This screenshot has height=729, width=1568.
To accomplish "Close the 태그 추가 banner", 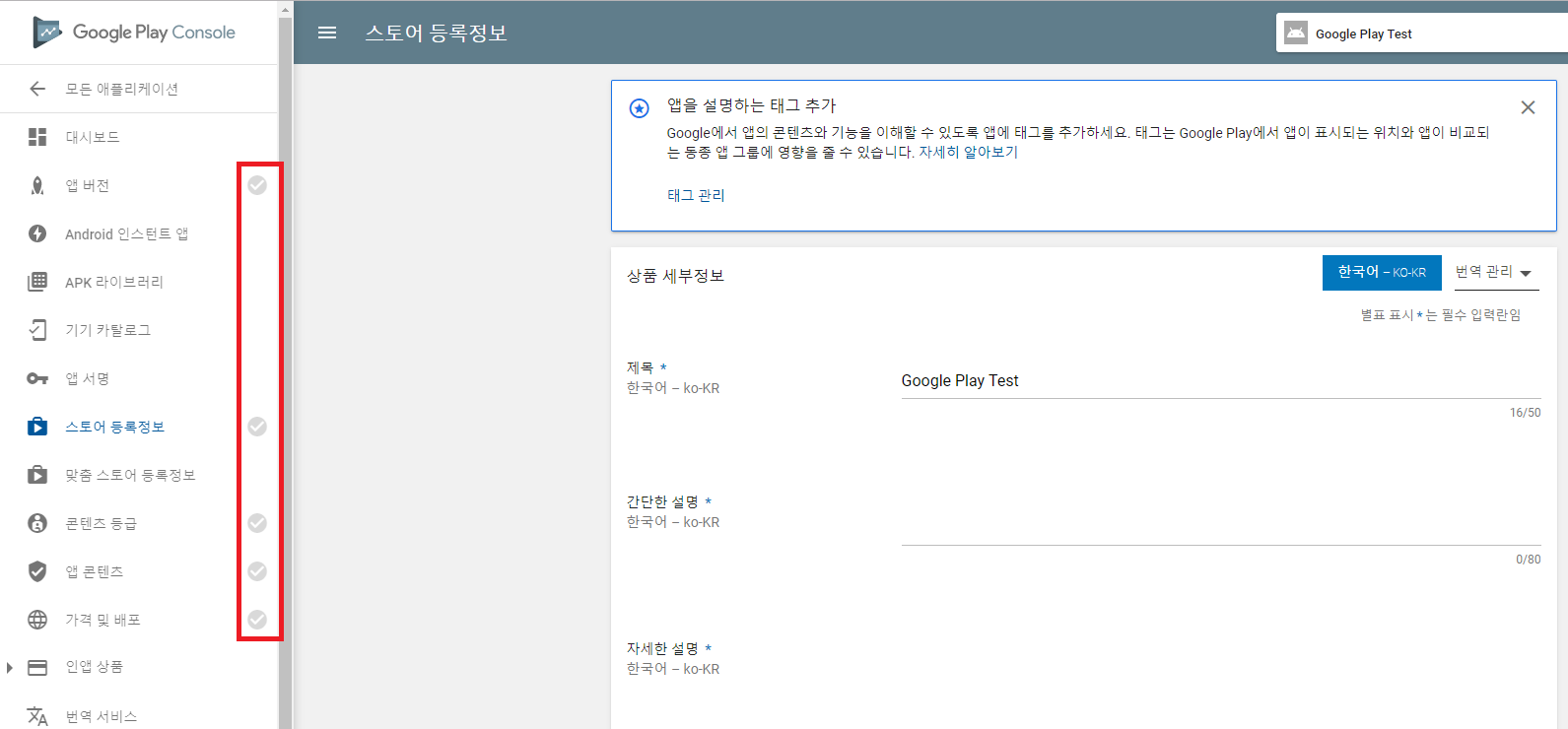I will click(x=1528, y=107).
